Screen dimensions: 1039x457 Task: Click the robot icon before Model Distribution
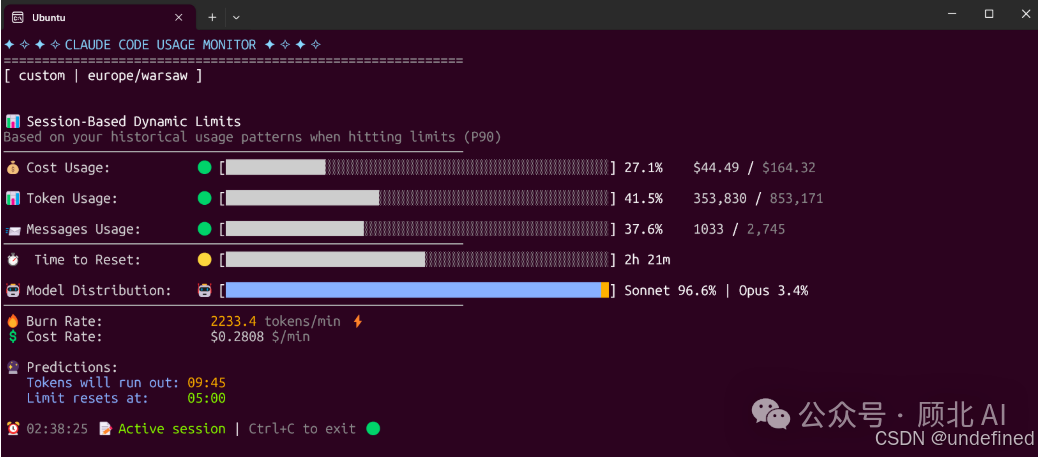tap(13, 290)
